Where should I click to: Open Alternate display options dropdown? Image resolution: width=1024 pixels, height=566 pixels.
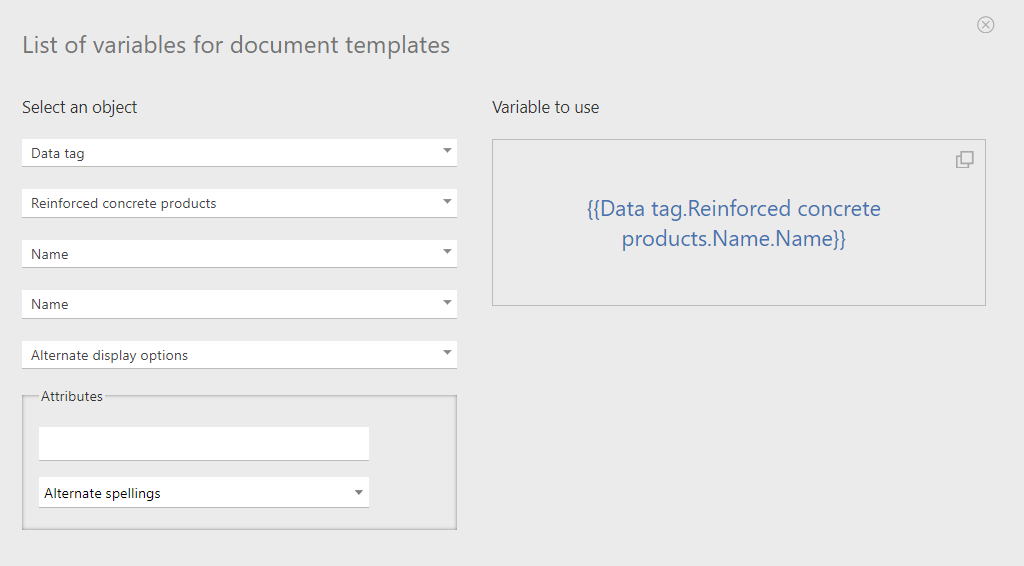pyautogui.click(x=239, y=354)
